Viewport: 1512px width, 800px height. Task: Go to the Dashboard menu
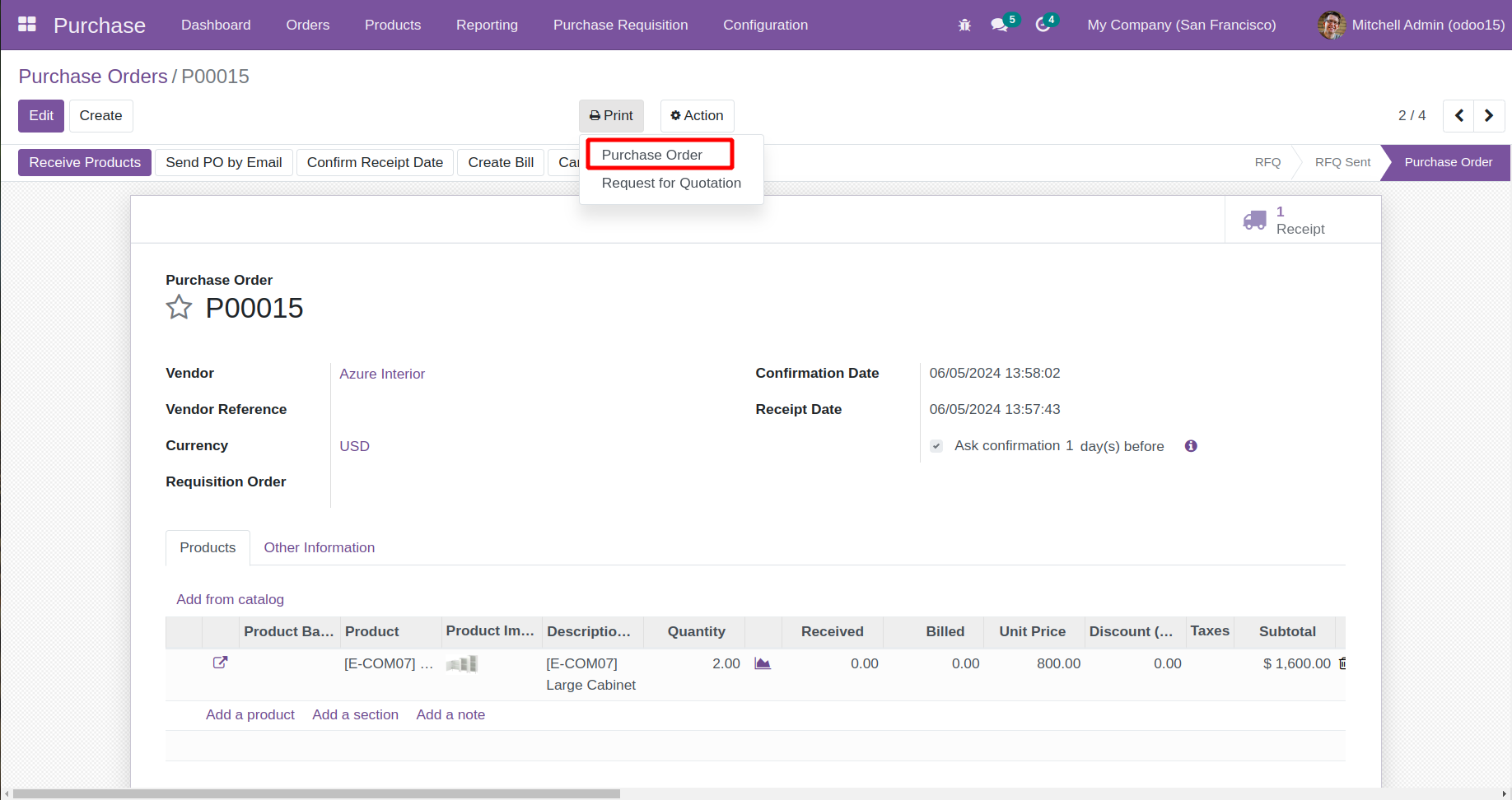coord(216,26)
